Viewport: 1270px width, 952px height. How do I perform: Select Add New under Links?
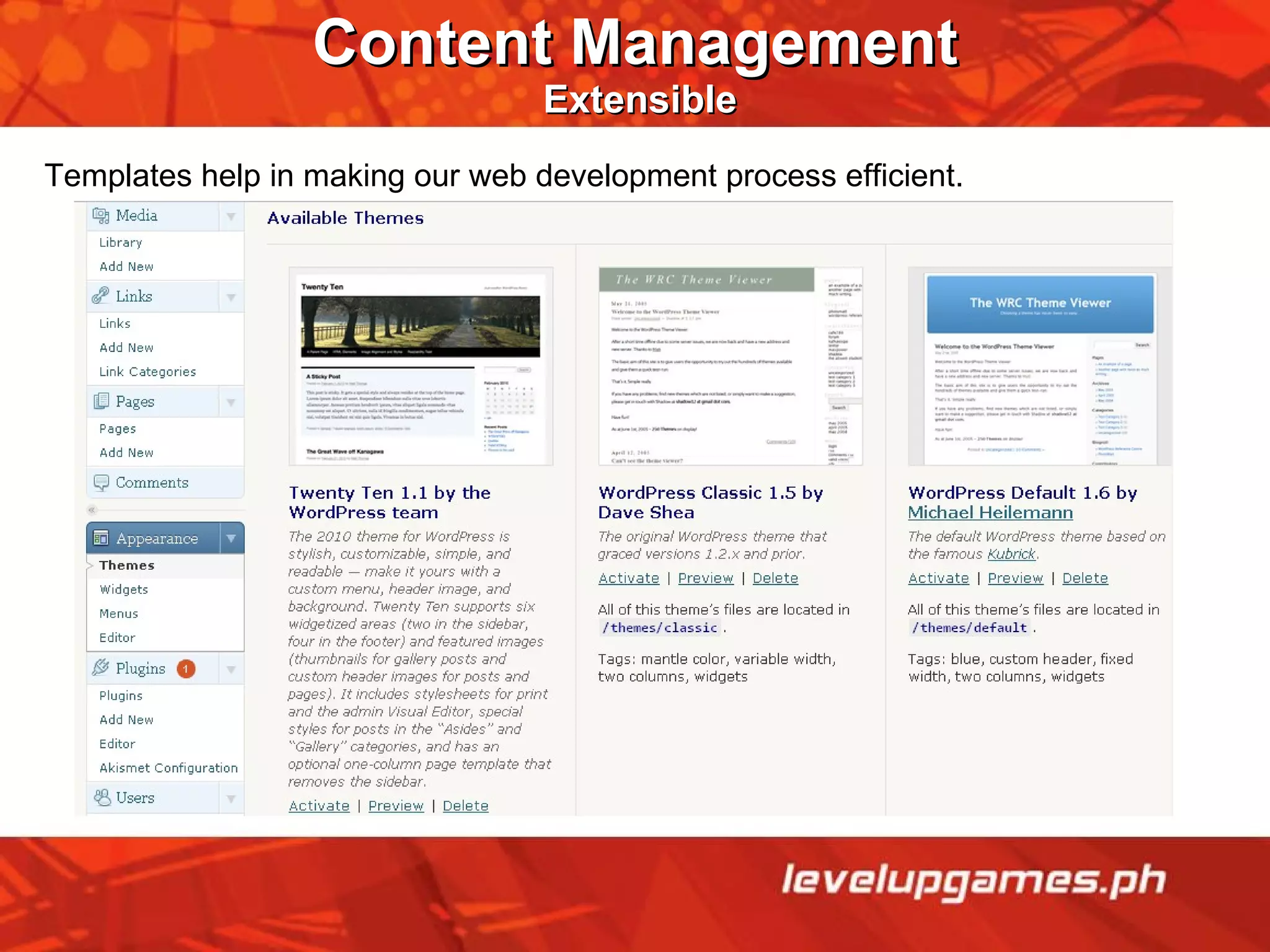[x=127, y=347]
